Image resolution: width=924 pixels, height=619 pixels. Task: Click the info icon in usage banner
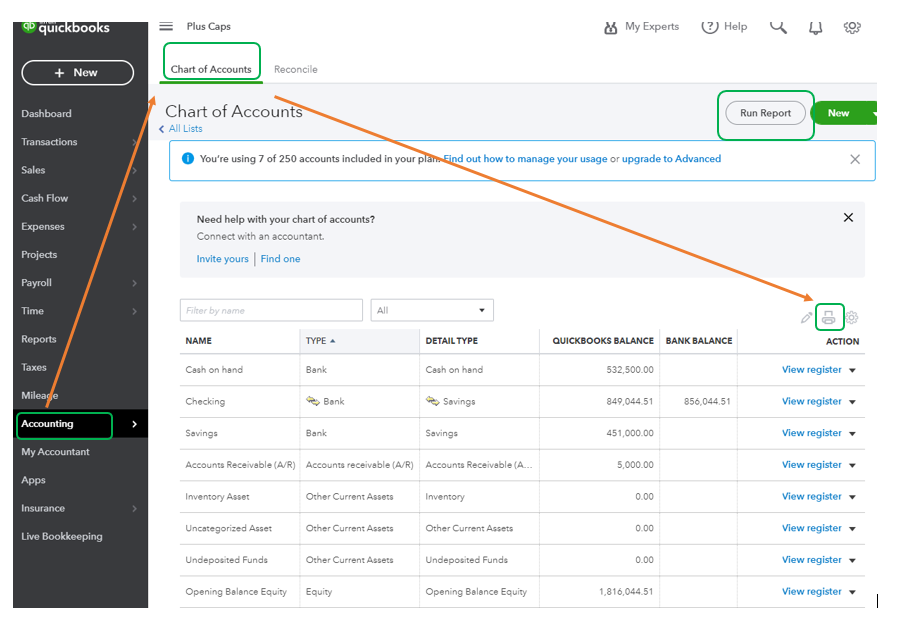click(188, 159)
